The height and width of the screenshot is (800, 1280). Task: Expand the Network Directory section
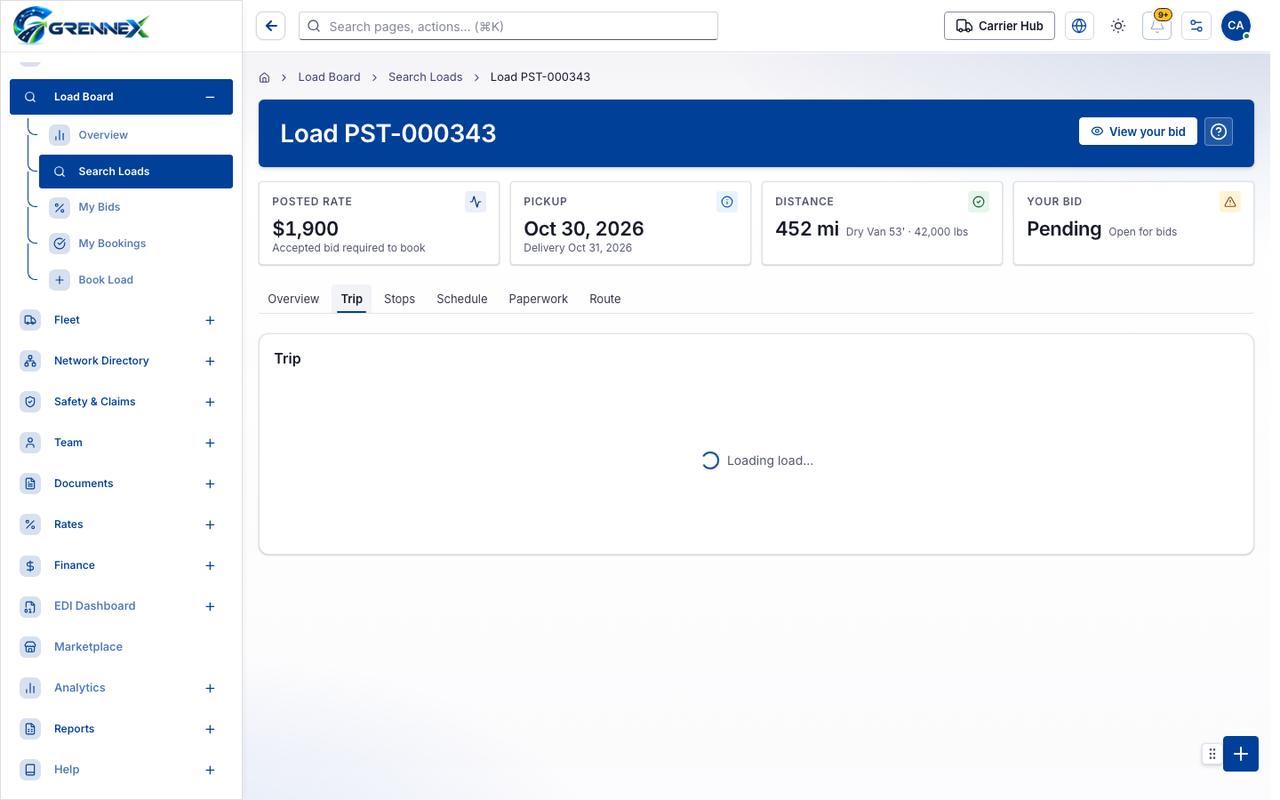point(210,361)
